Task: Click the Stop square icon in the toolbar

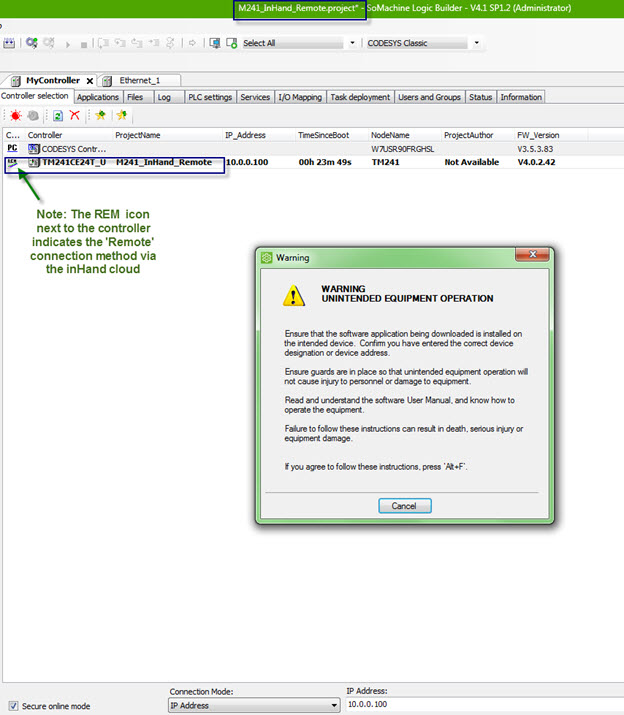Action: point(84,45)
